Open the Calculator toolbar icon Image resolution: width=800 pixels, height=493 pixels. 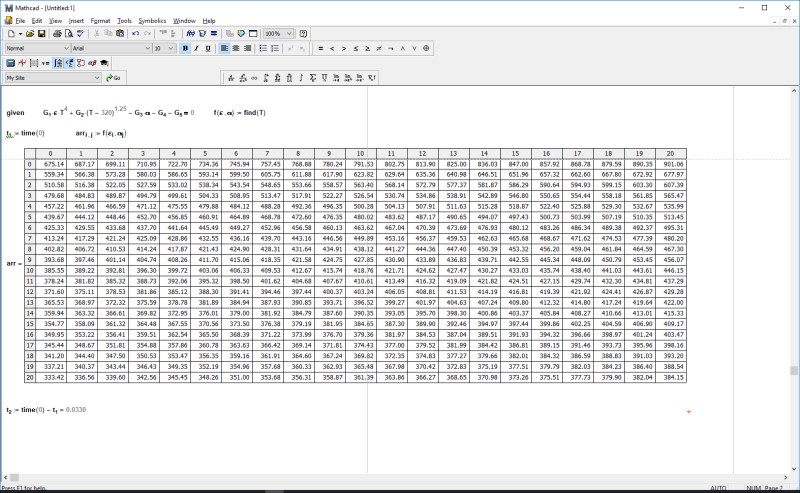[10, 63]
